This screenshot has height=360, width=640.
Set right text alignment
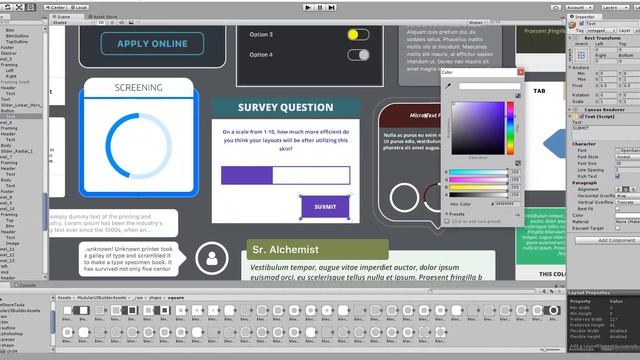[x=633, y=189]
